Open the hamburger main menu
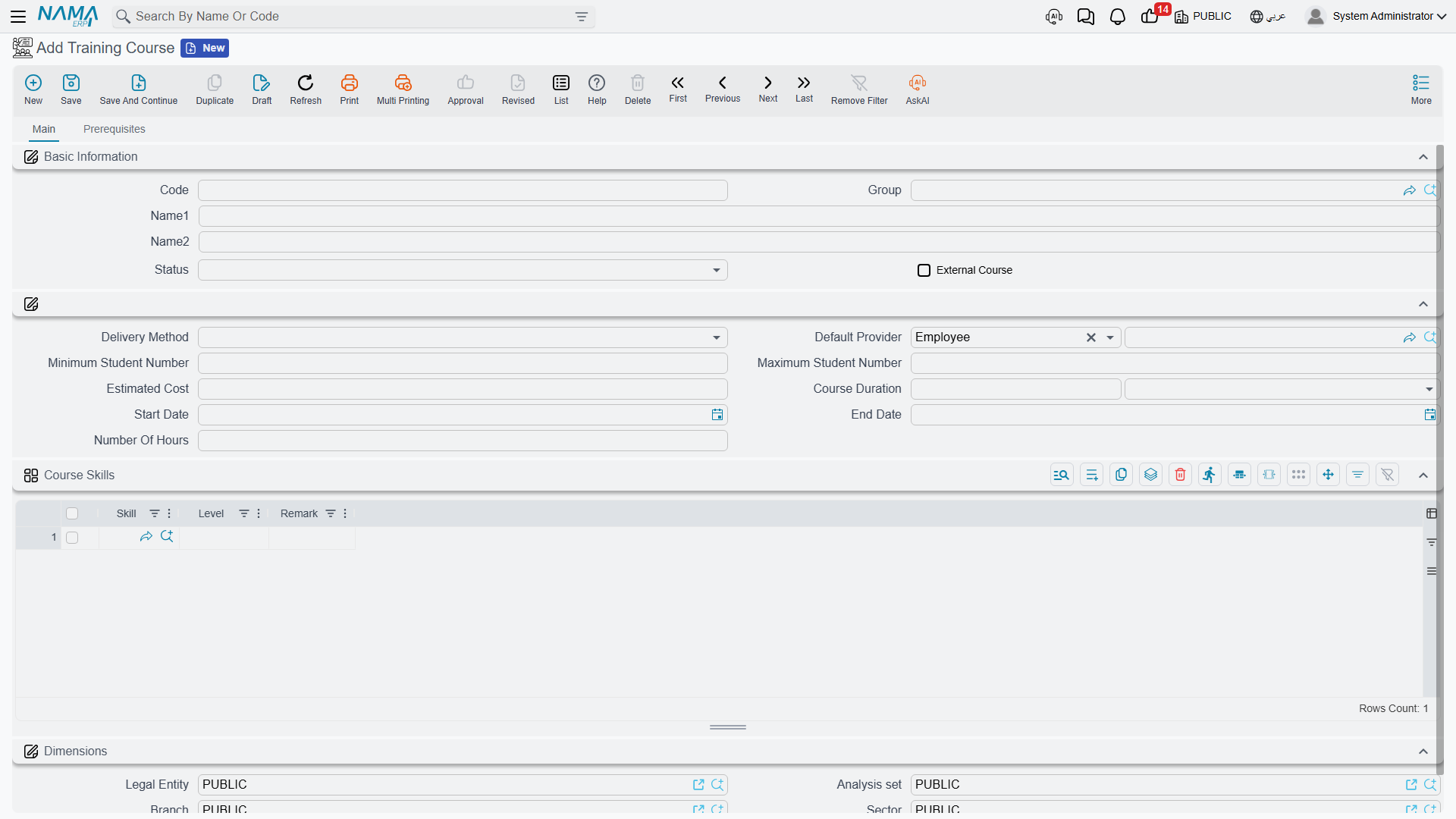 click(18, 16)
